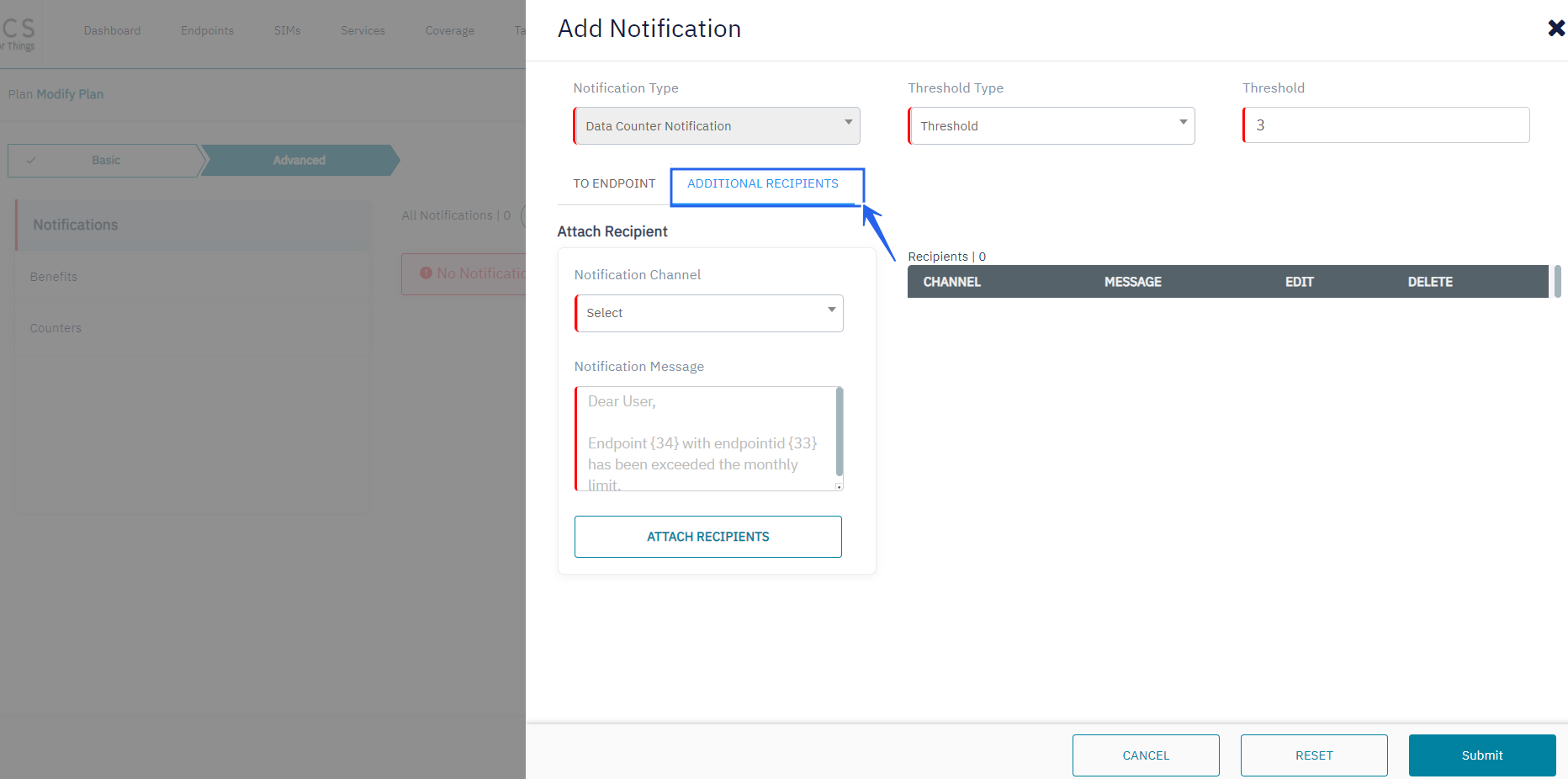Screen dimensions: 1568x779
Task: Click the Basic step checkmark icon
Action: [31, 161]
